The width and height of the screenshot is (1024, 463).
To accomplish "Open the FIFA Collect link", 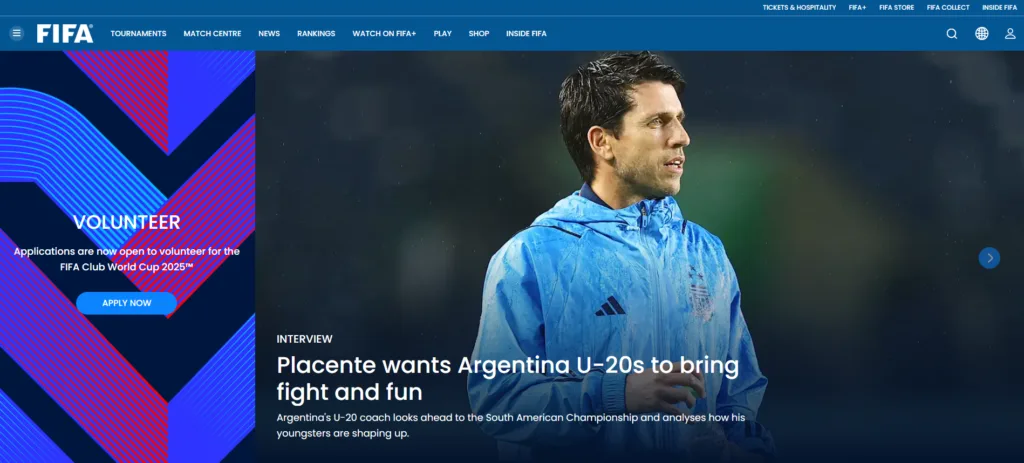I will point(948,8).
